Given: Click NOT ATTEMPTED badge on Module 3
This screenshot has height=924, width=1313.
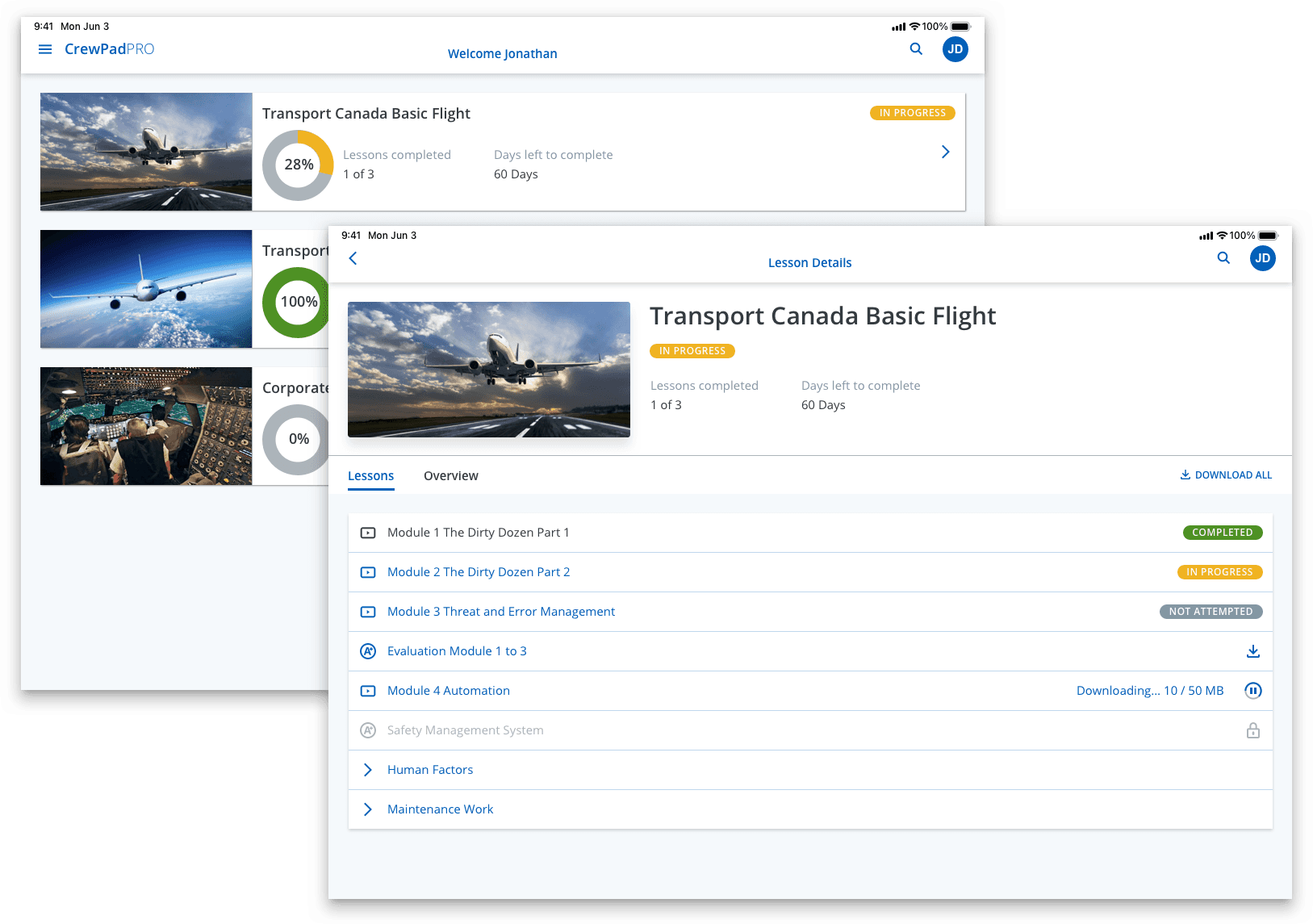Looking at the screenshot, I should 1211,612.
